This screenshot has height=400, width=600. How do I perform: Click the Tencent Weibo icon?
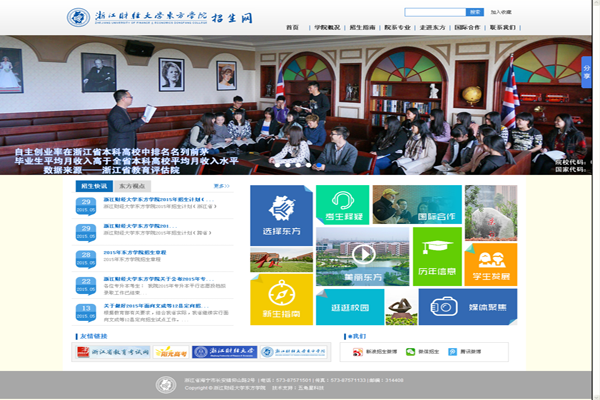[x=453, y=352]
